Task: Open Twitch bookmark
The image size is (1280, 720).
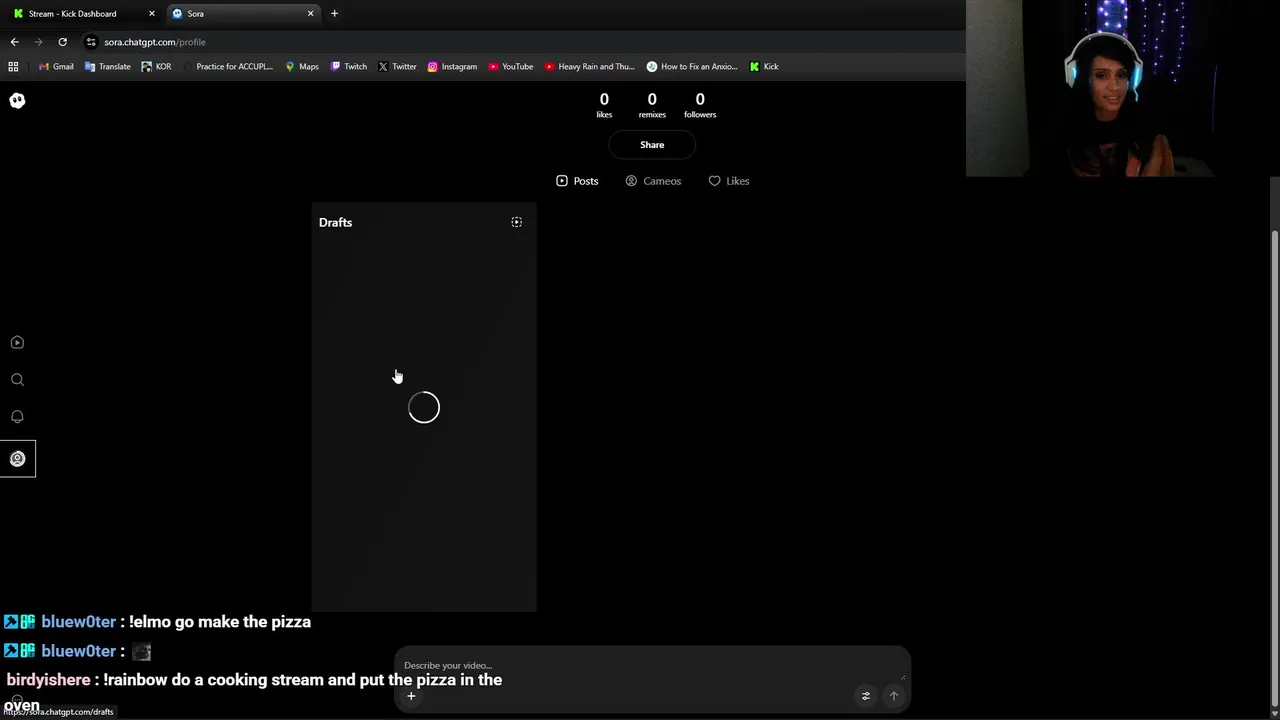Action: (349, 67)
